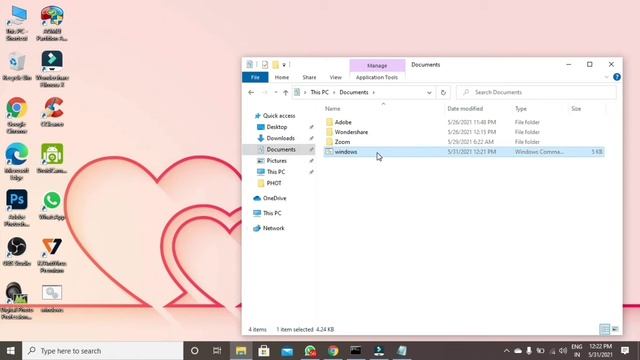Open Wondershare Filmora desktop shortcut
Viewport: 640px width, 360px height.
[52, 69]
